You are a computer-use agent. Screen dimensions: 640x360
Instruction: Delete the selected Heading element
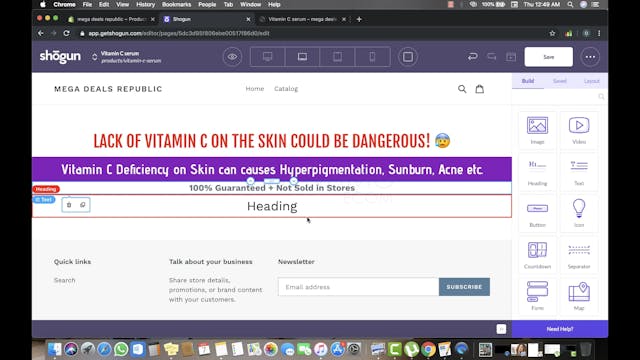tap(69, 205)
